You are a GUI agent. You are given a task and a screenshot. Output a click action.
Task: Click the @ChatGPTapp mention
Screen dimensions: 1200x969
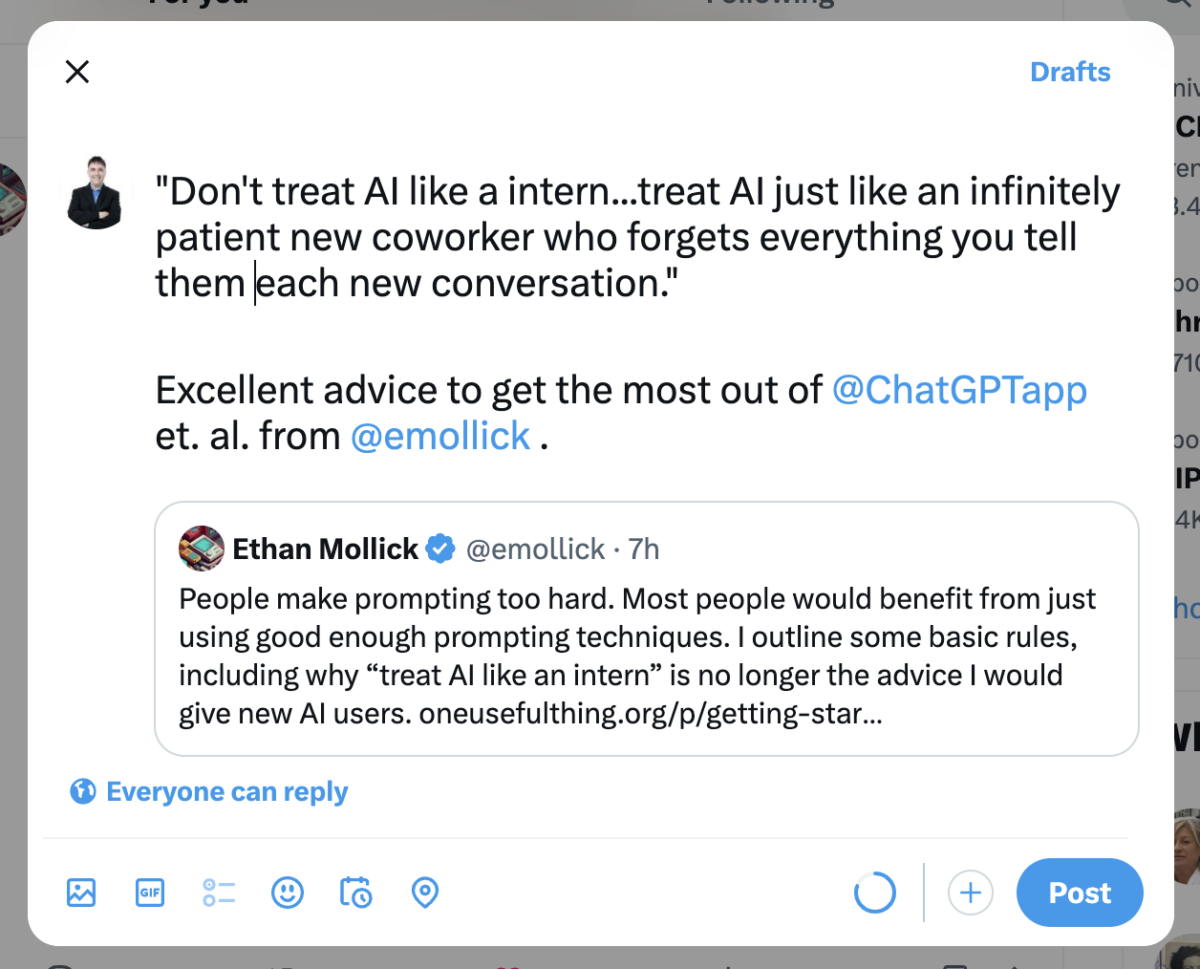pyautogui.click(x=959, y=389)
